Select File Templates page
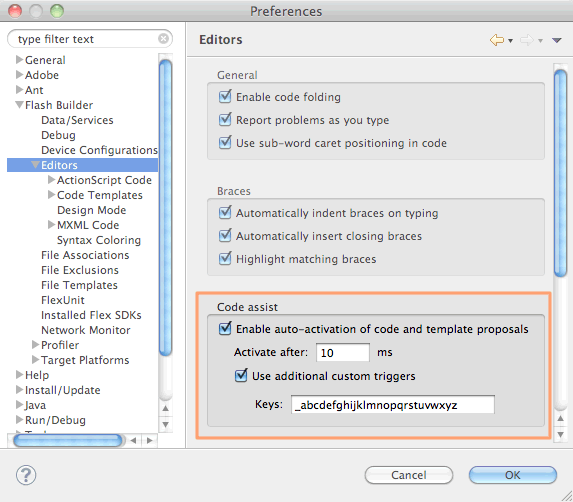Screen dimensions: 573x502 tap(79, 285)
